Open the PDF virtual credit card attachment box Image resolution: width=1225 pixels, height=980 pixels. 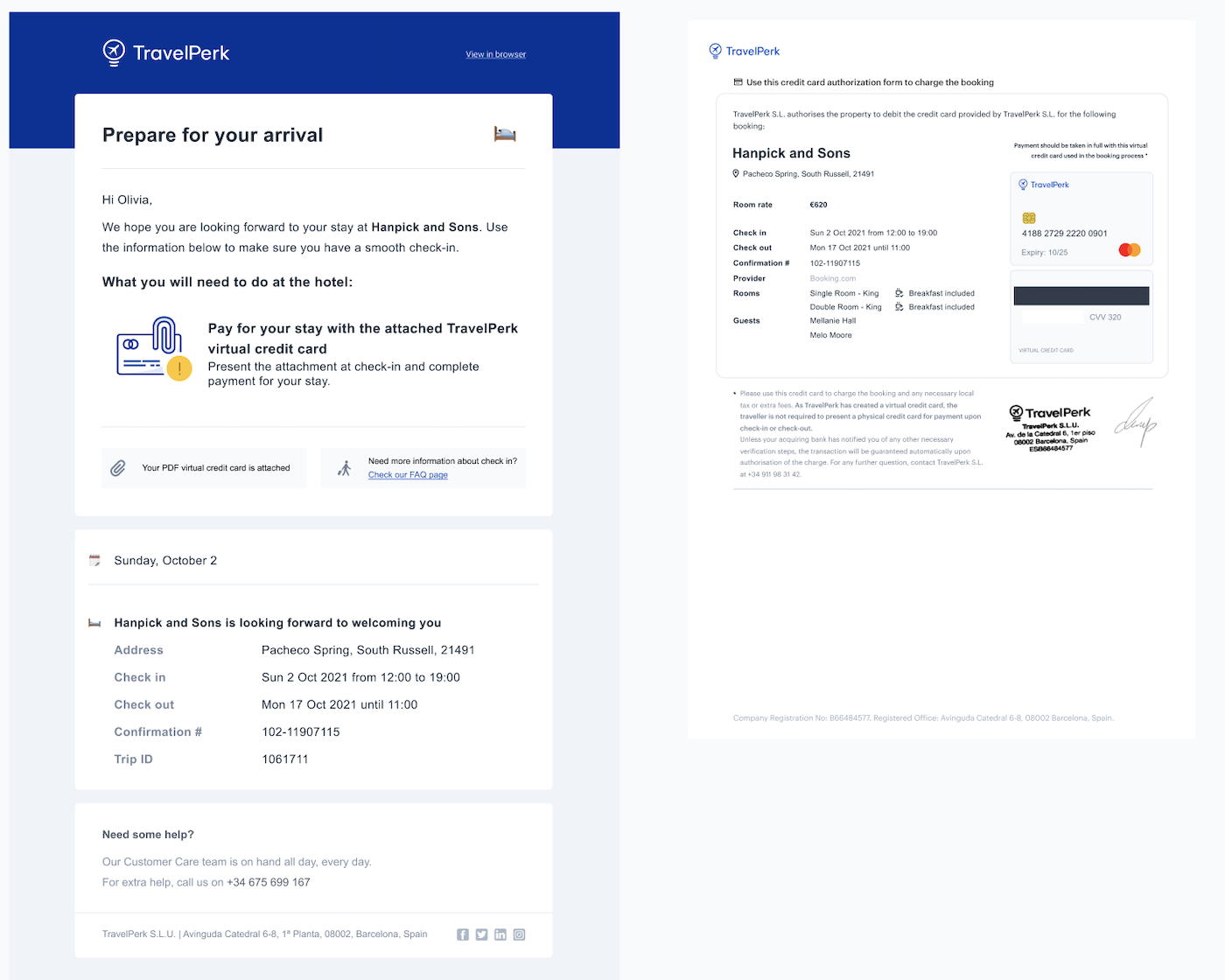[205, 468]
